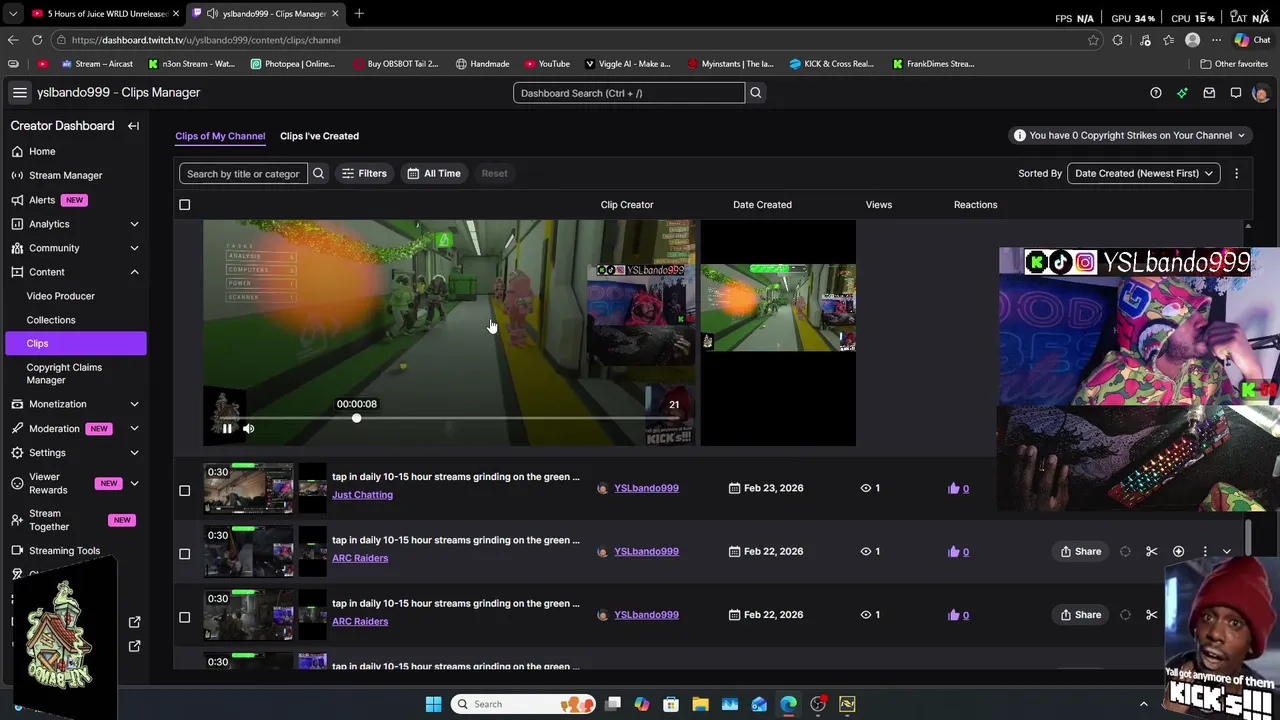The image size is (1280, 720).
Task: Select all clips with header checkbox
Action: pyautogui.click(x=184, y=205)
